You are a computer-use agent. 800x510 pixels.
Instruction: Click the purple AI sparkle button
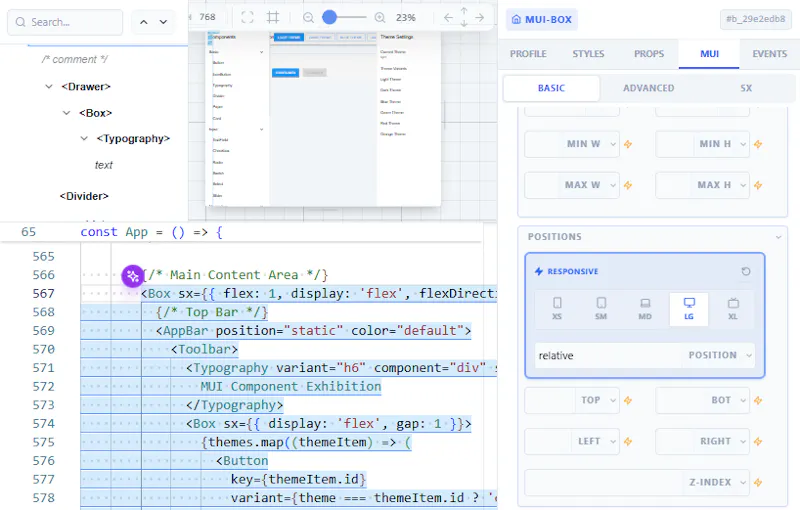click(133, 276)
